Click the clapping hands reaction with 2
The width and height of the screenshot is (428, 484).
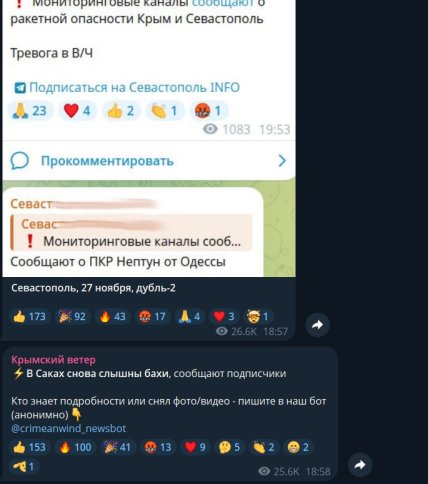pos(264,447)
